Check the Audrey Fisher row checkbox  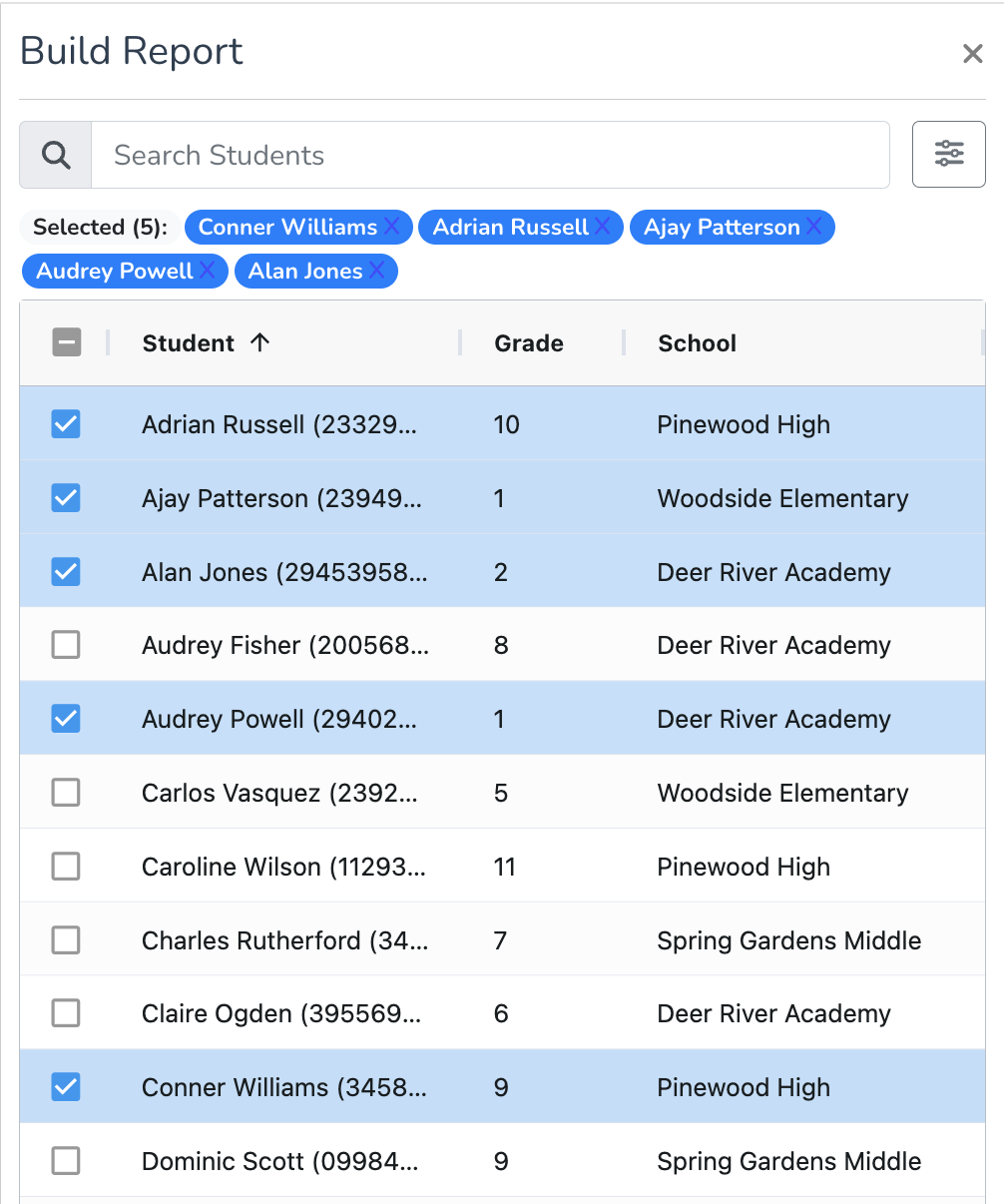point(66,645)
